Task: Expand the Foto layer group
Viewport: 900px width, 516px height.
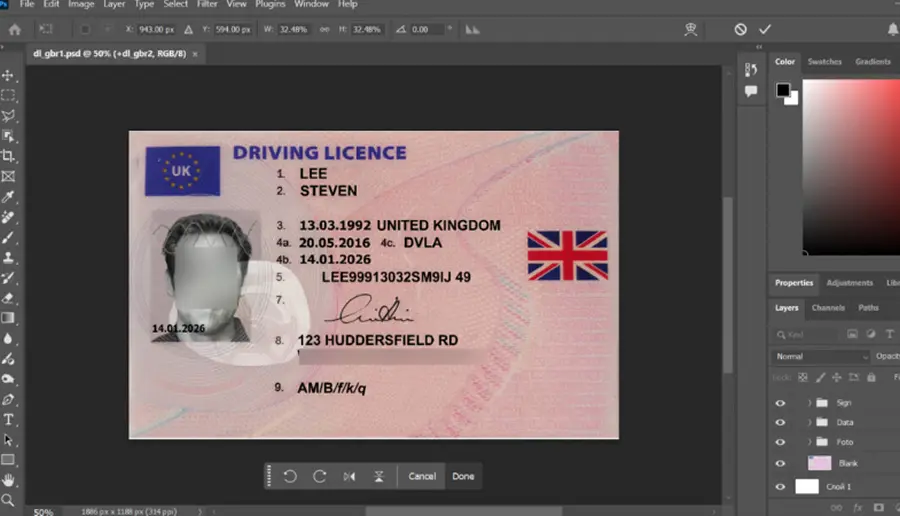Action: tap(809, 442)
